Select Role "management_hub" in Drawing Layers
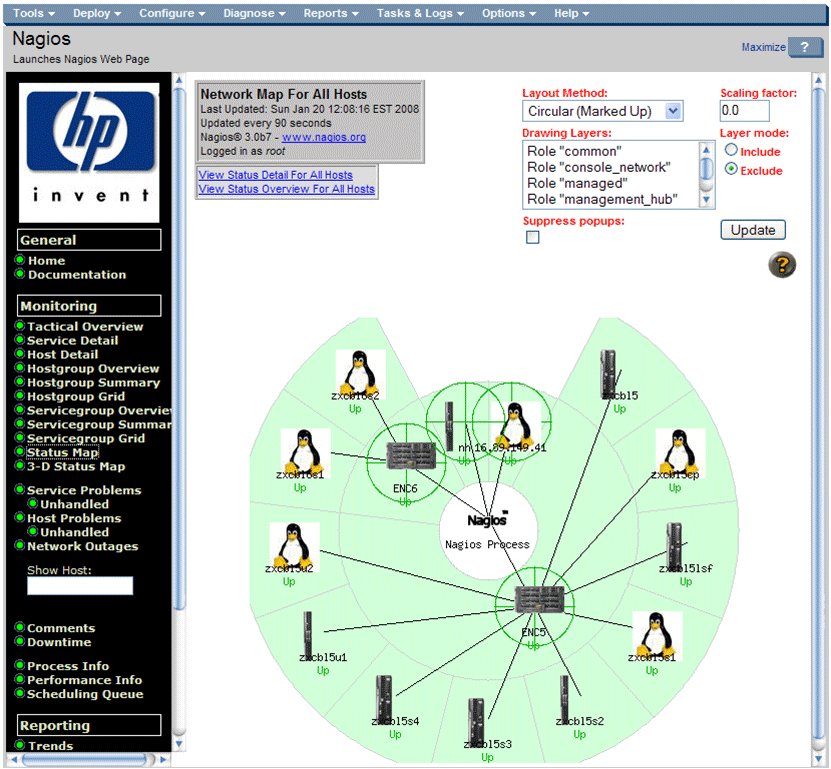This screenshot has width=831, height=769. [603, 199]
